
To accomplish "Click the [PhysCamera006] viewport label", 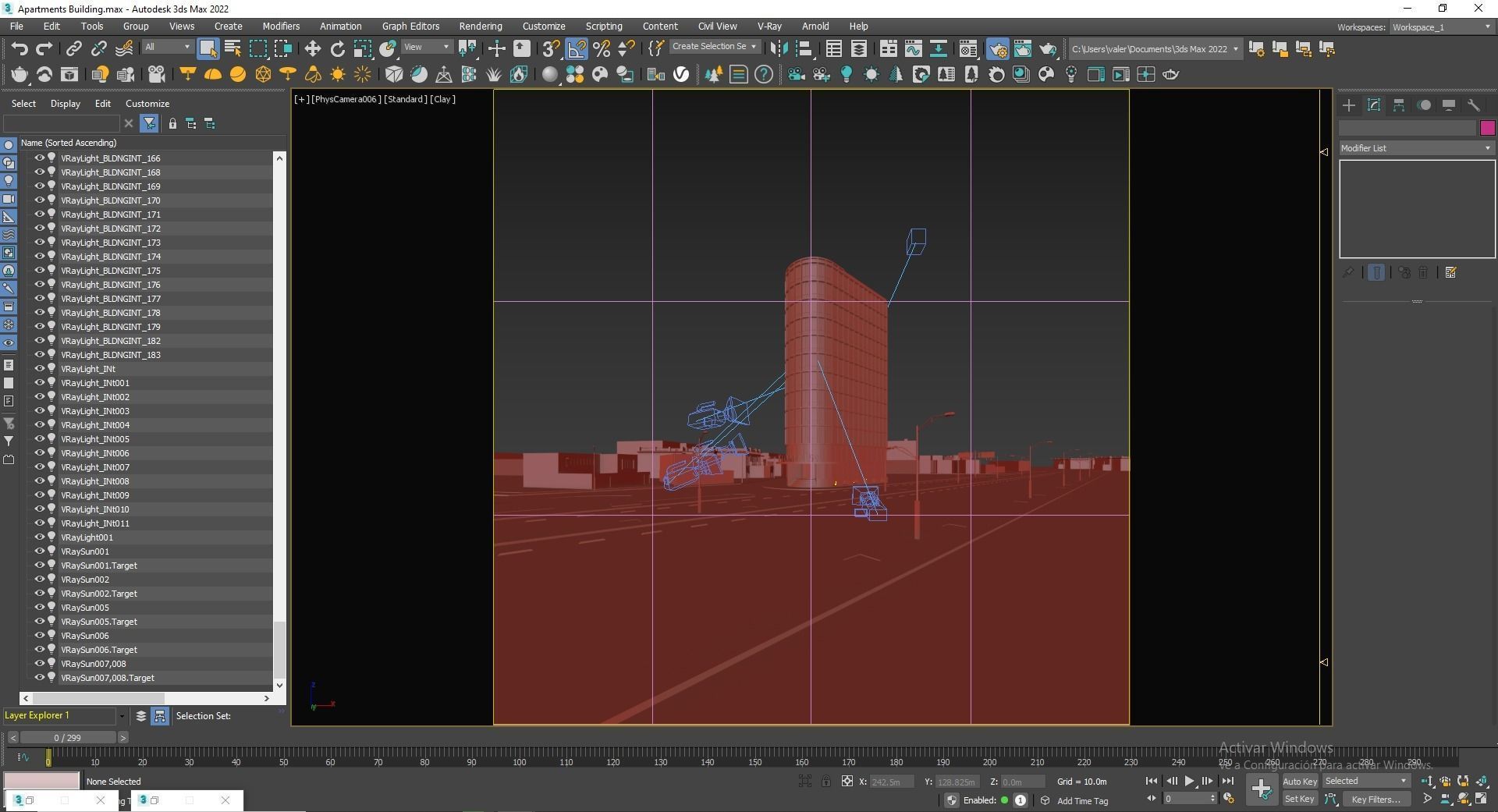I will [x=346, y=99].
